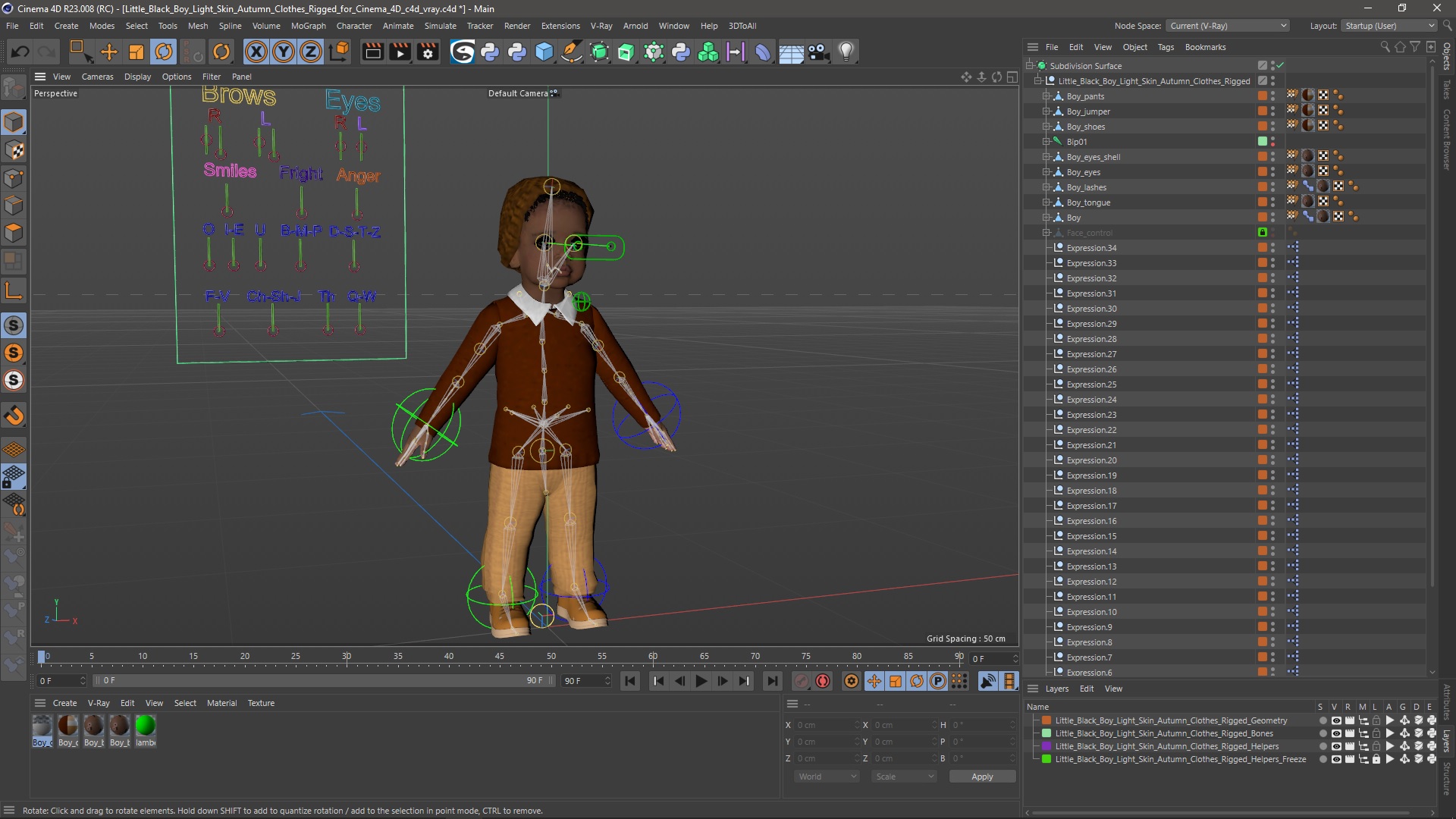
Task: Open the Character menu
Action: click(x=354, y=26)
